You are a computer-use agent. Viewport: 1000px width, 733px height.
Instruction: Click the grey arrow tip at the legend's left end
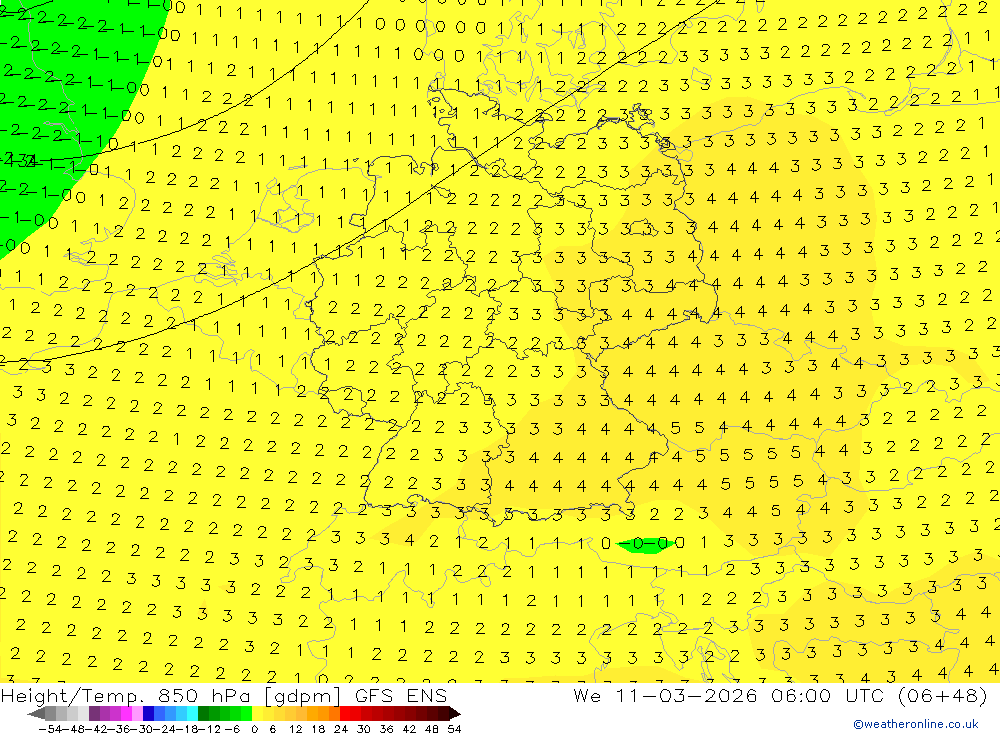coord(36,713)
